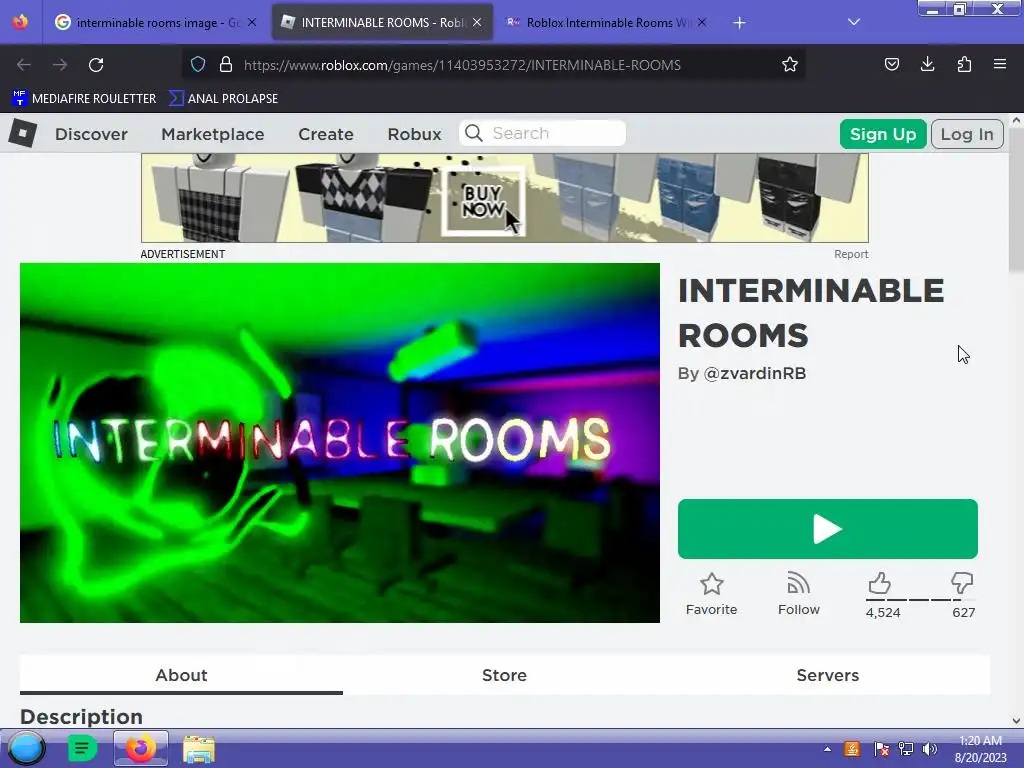Open the Start menu orb
The width and height of the screenshot is (1024, 768).
(26, 748)
